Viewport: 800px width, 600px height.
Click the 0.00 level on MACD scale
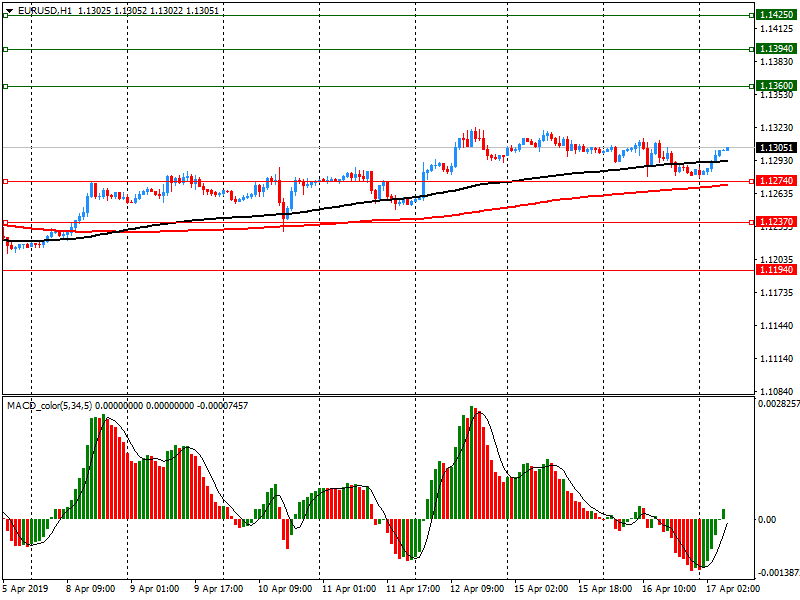point(767,519)
